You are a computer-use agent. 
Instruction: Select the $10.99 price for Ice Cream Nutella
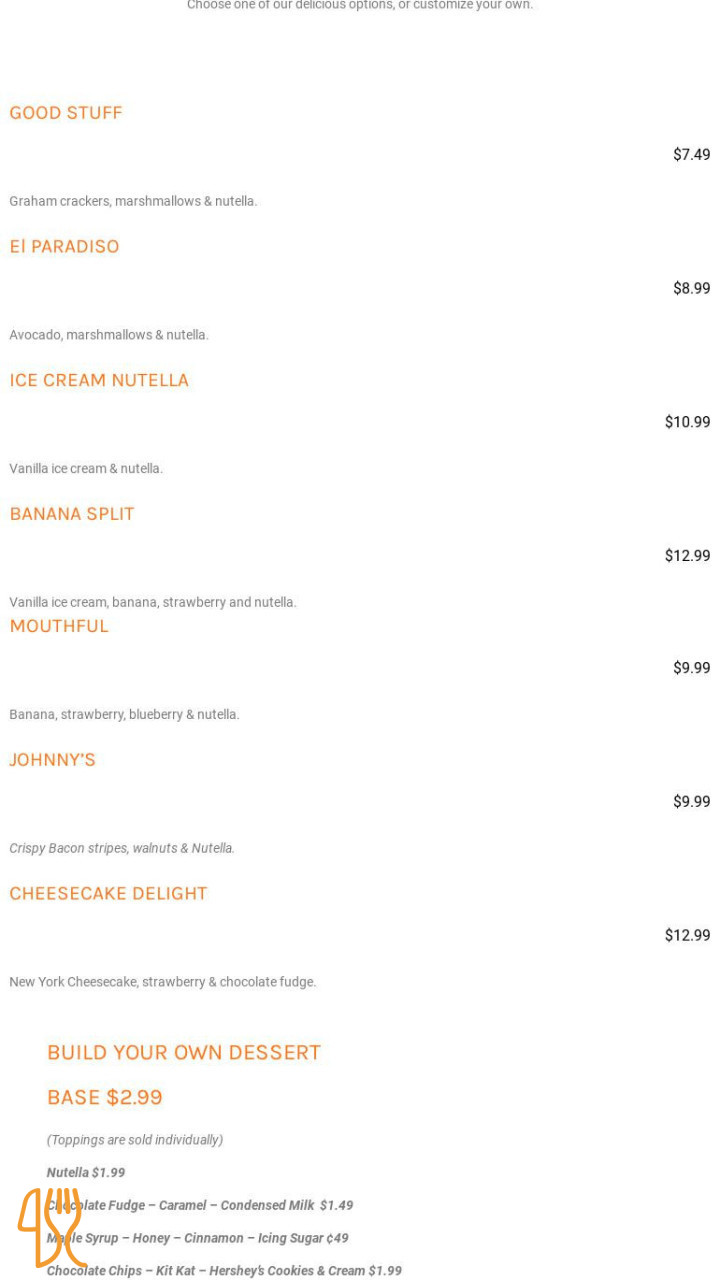pyautogui.click(x=687, y=422)
